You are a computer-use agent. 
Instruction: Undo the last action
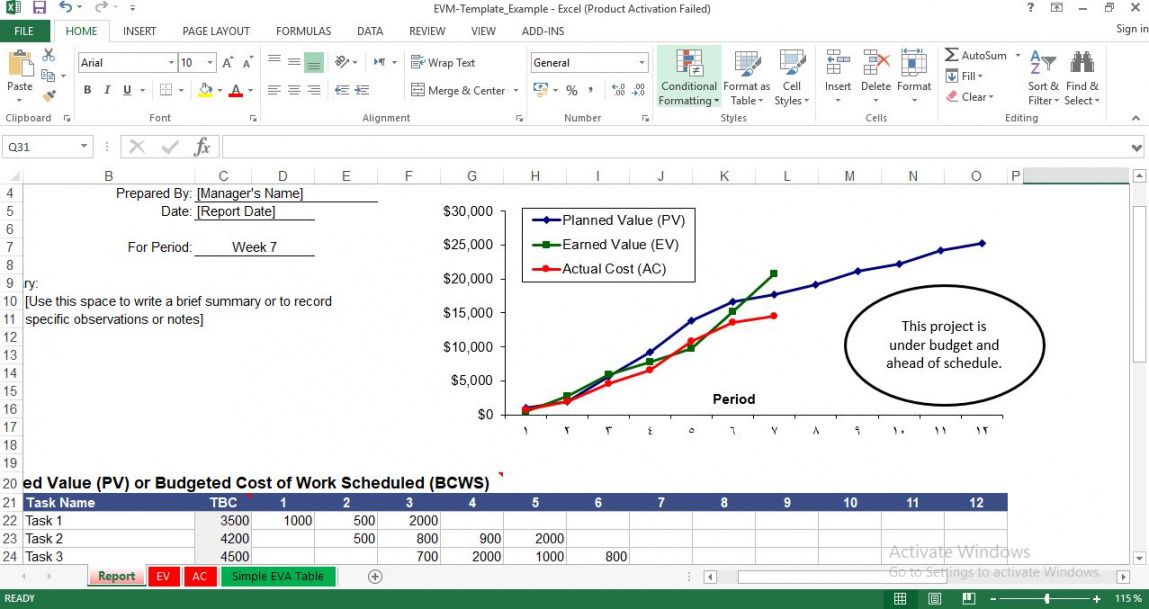65,8
